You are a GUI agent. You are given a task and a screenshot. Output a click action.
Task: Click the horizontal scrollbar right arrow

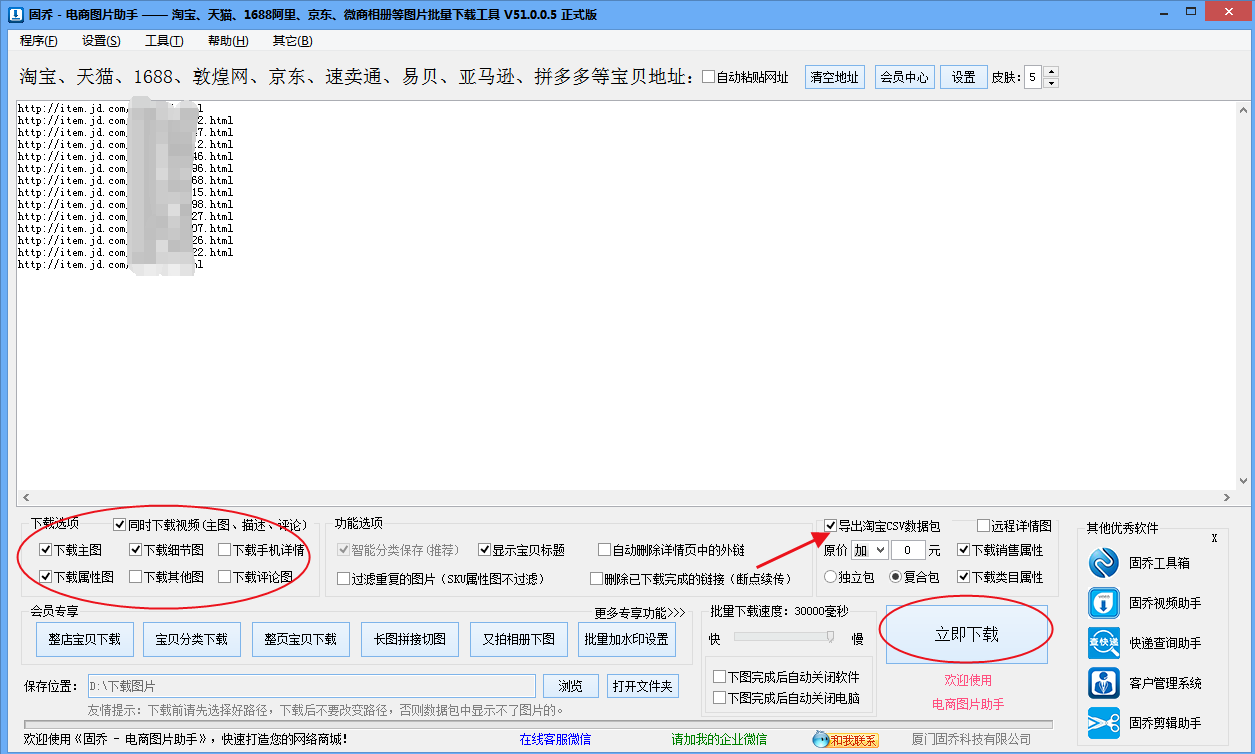pos(1225,497)
